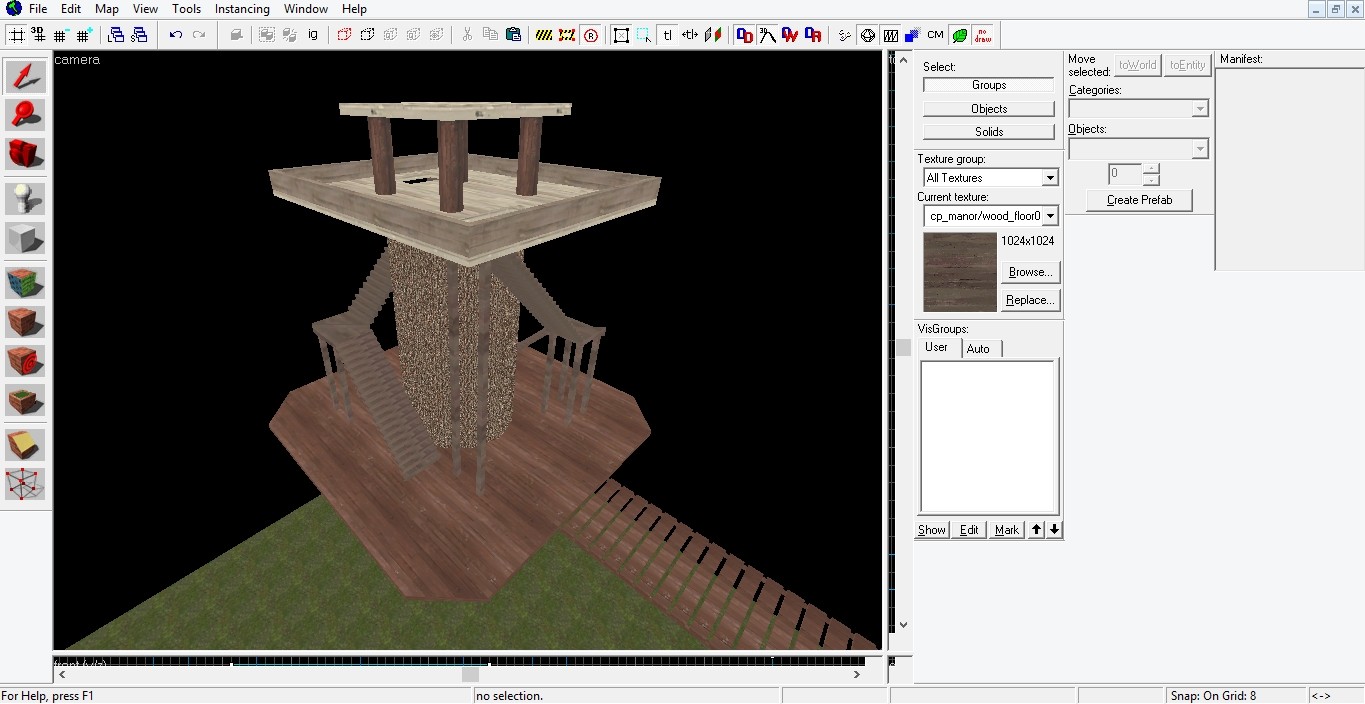Open the All Textures texture group dropdown

[x=1048, y=177]
